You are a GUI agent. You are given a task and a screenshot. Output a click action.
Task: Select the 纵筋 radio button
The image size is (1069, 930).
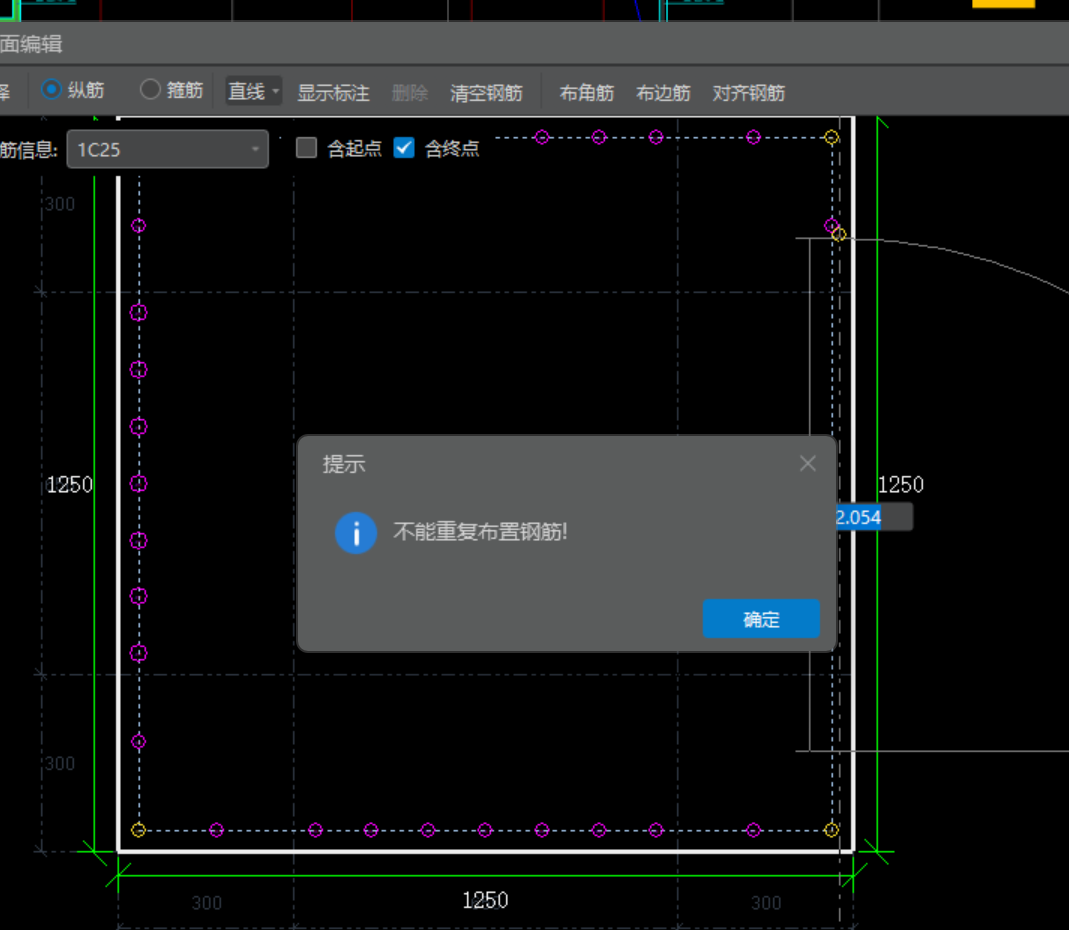(52, 90)
